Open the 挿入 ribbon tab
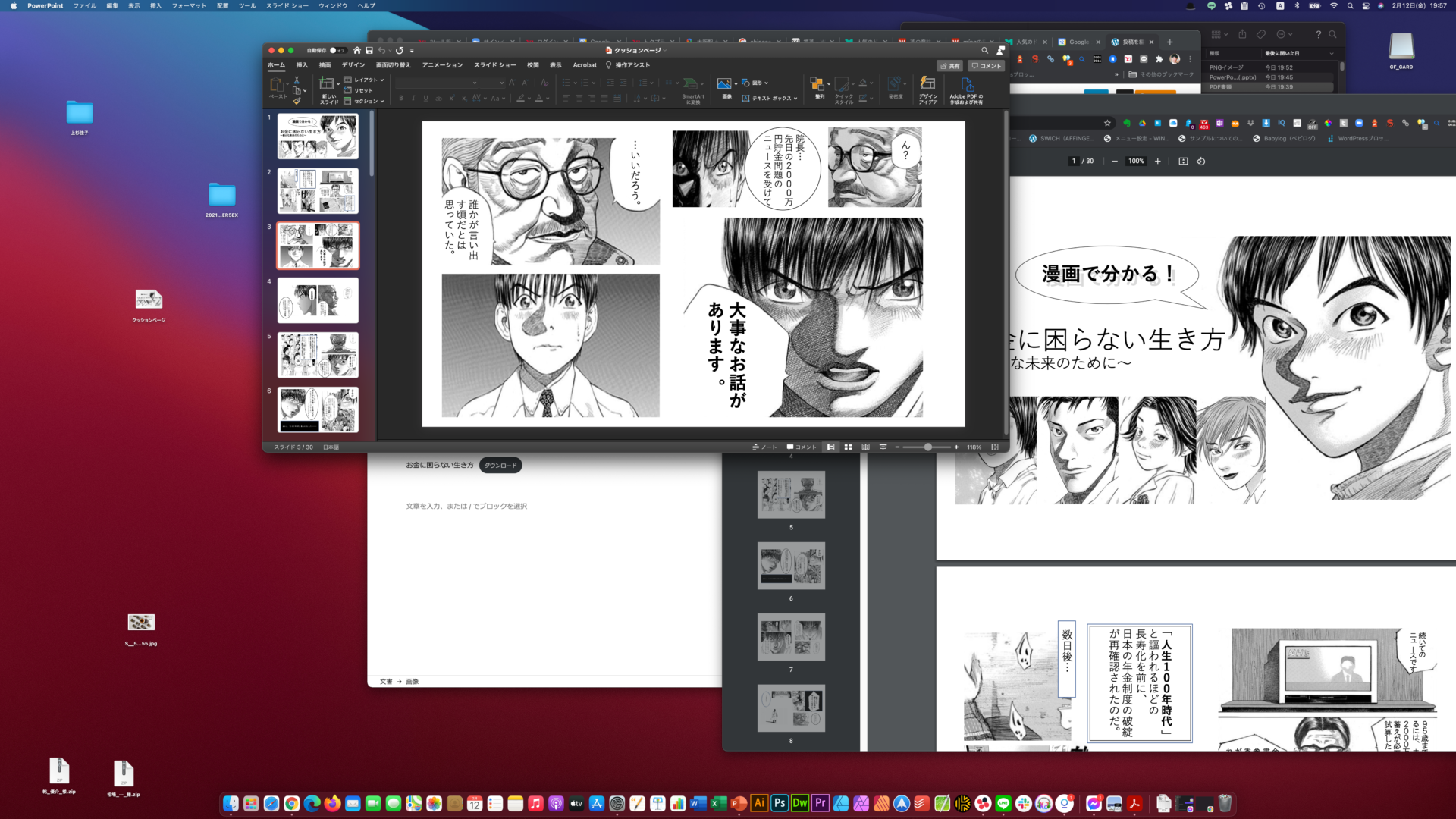The width and height of the screenshot is (1456, 819). click(x=302, y=65)
